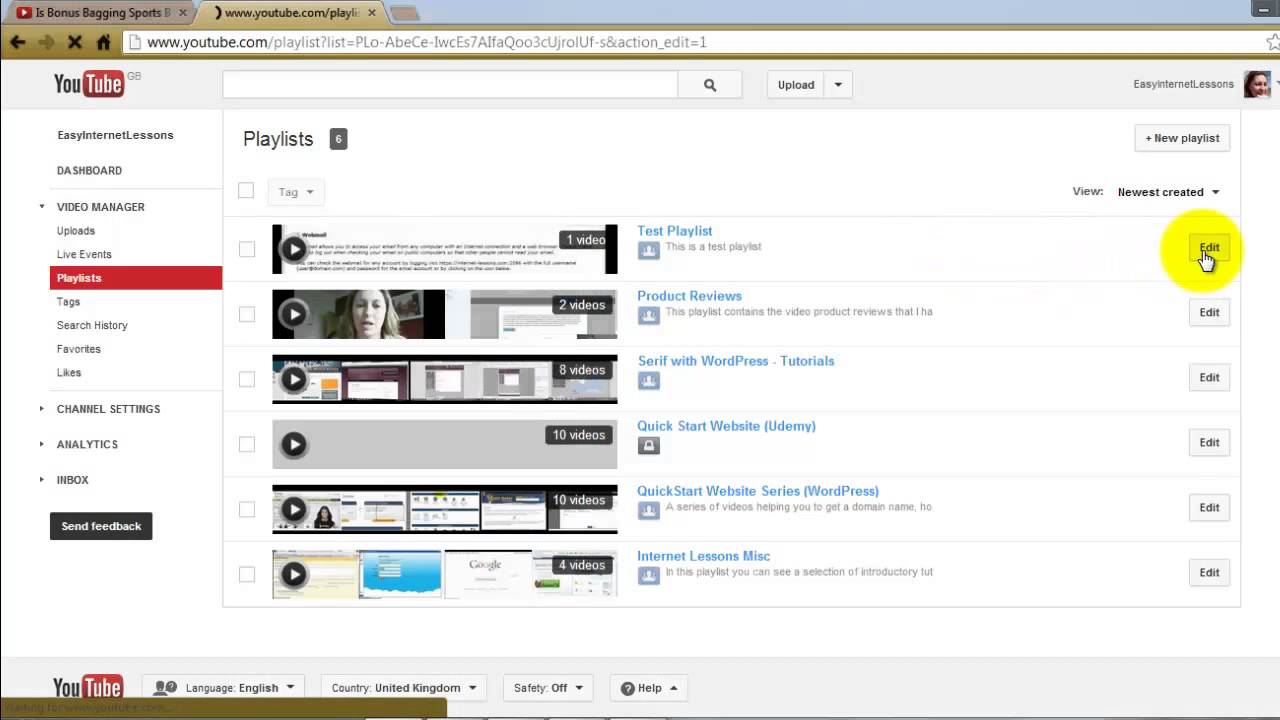Edit the Serif with WordPress playlist
Screen dimensions: 1280x720
[1209, 378]
